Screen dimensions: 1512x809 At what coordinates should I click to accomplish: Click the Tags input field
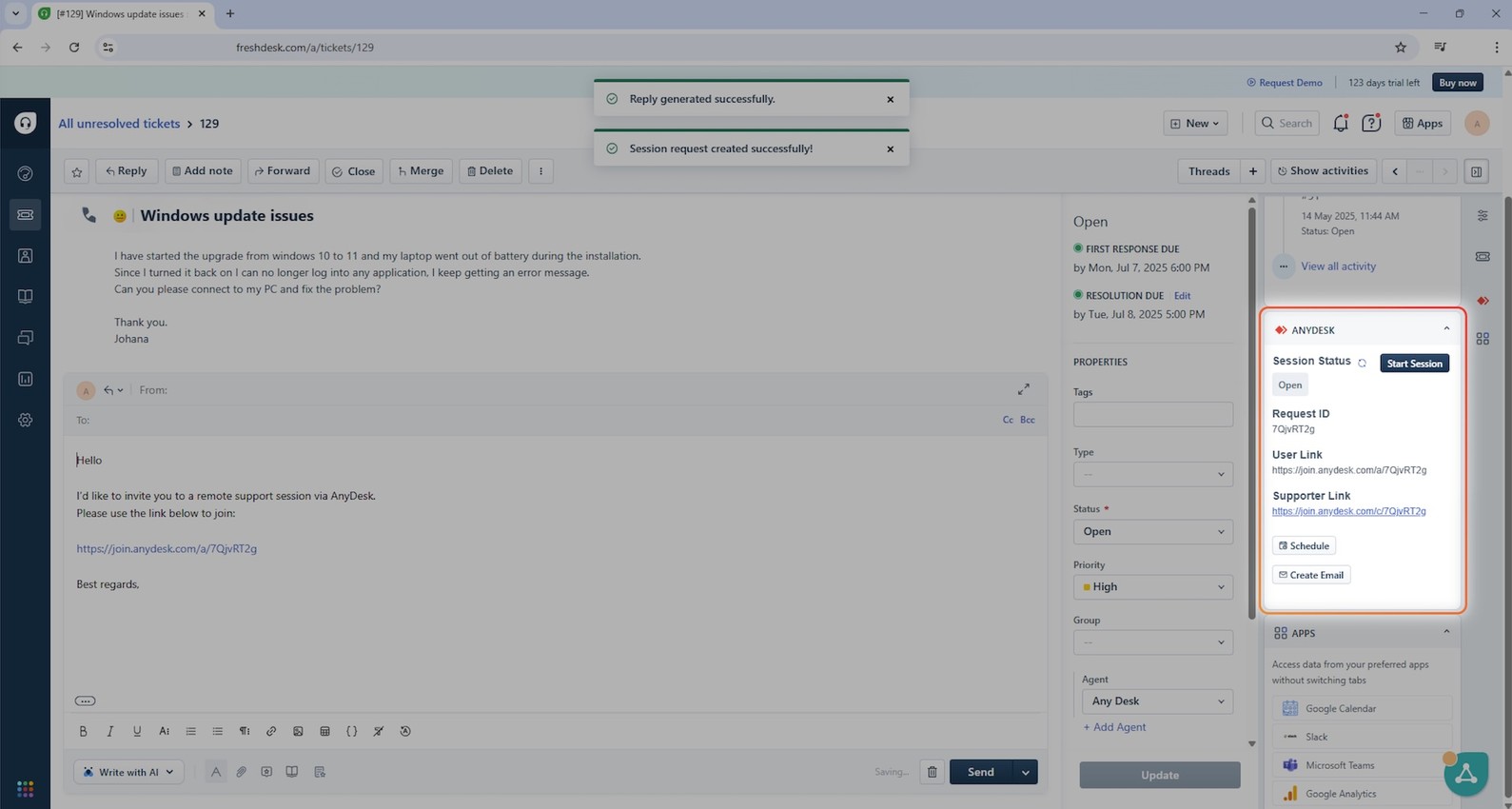pyautogui.click(x=1153, y=414)
